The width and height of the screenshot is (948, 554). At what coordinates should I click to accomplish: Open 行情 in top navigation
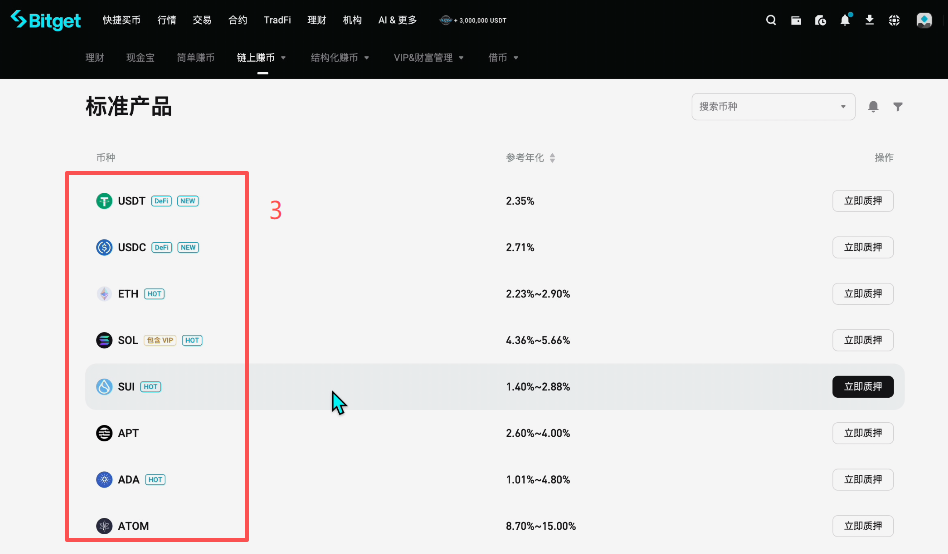[167, 20]
